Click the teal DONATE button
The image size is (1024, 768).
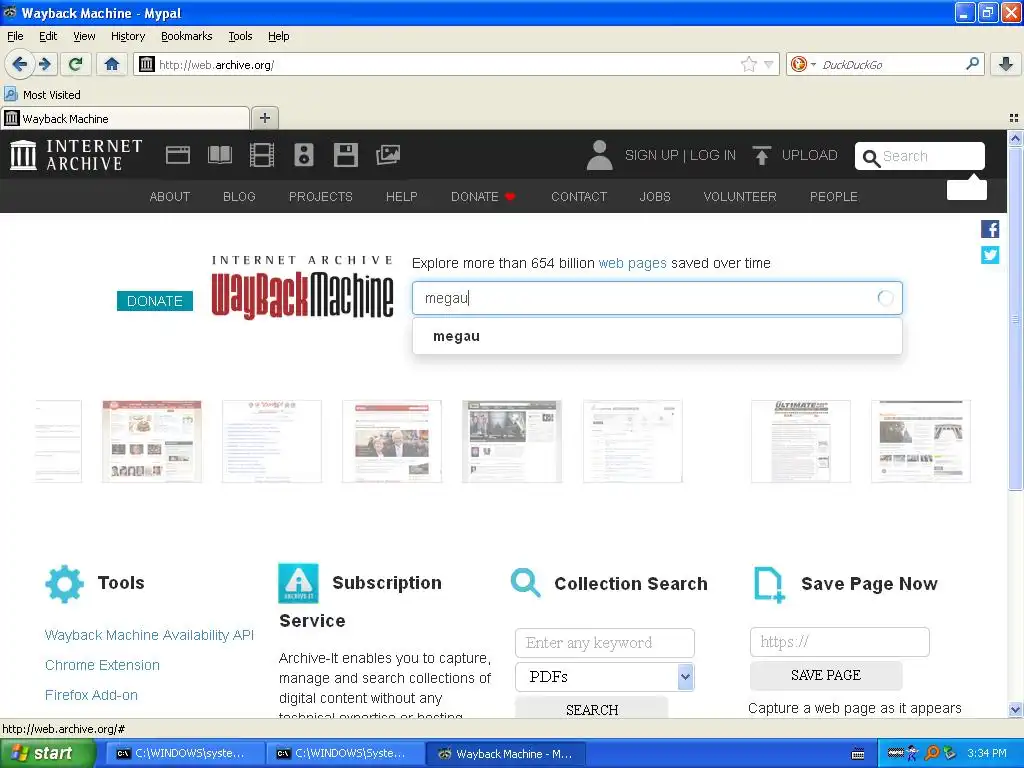155,301
